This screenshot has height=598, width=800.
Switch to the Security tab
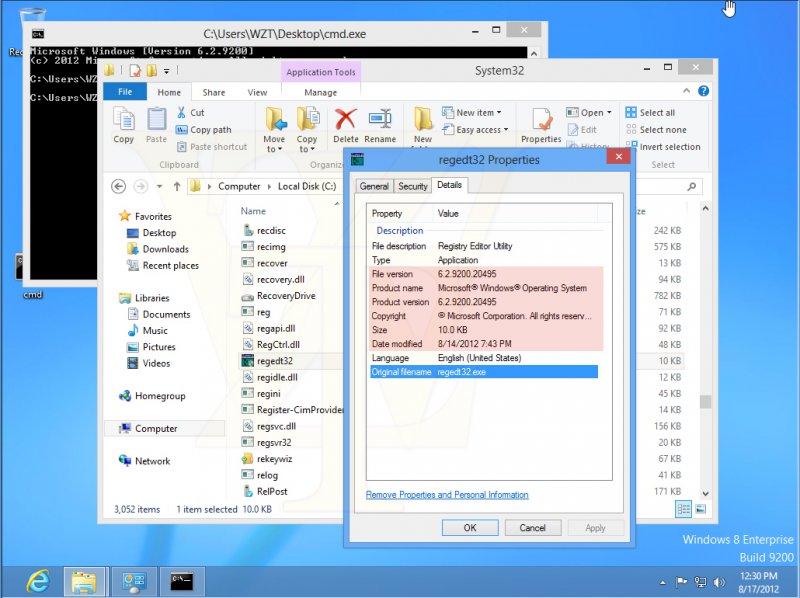pos(412,186)
